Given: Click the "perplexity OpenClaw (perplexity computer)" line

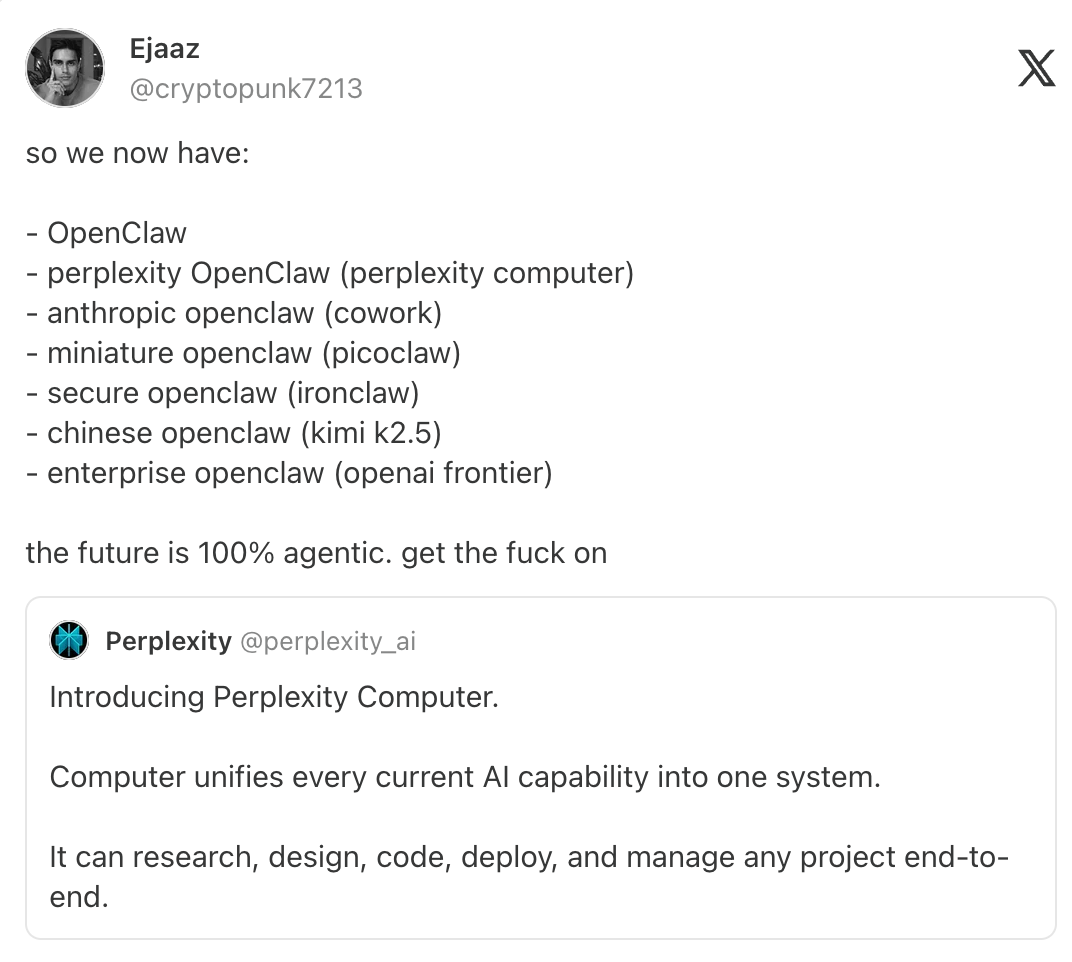Looking at the screenshot, I should (330, 273).
